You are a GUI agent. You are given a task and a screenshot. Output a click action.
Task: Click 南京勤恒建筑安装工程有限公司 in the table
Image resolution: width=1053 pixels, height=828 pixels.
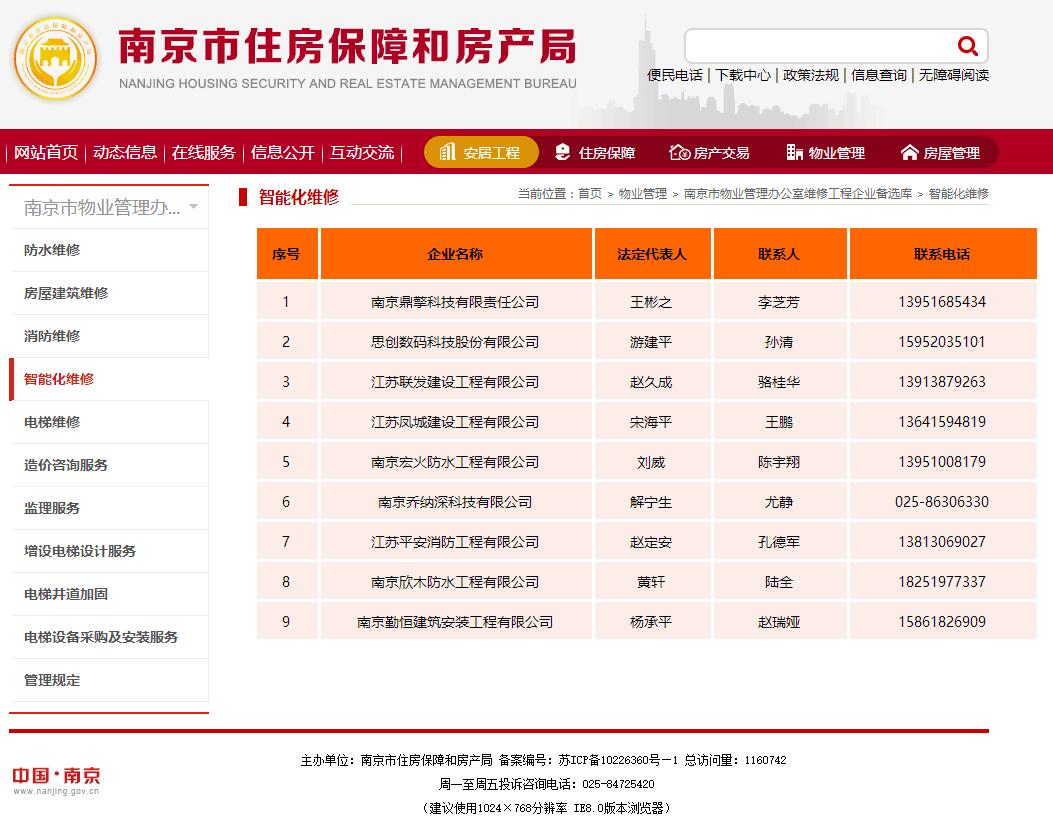point(455,622)
